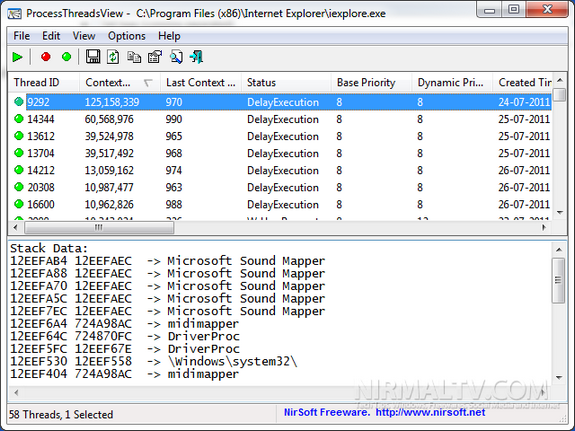Select thread row 14212
This screenshot has height=431, width=575.
click(280, 170)
